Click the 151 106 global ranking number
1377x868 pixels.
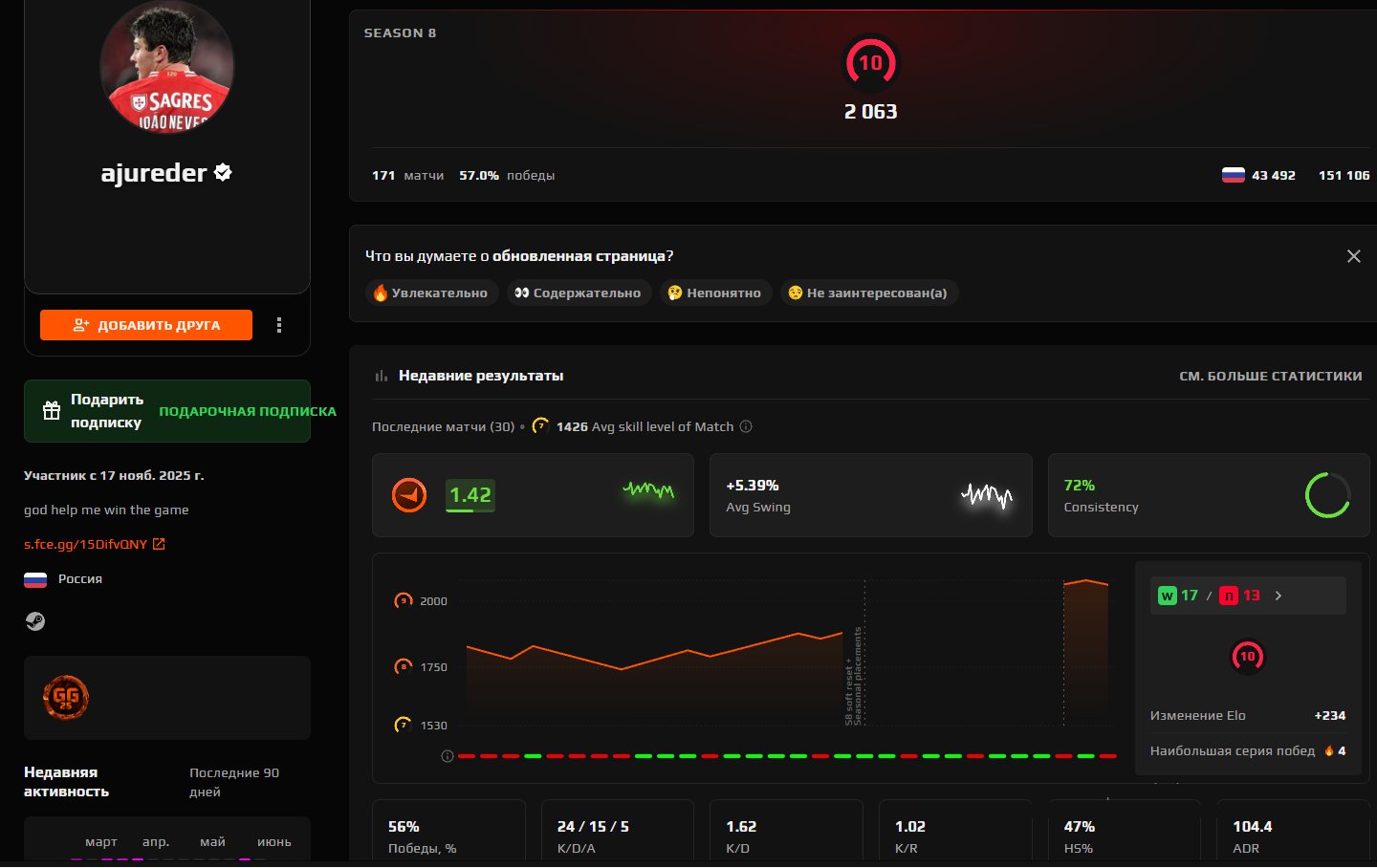(1344, 175)
